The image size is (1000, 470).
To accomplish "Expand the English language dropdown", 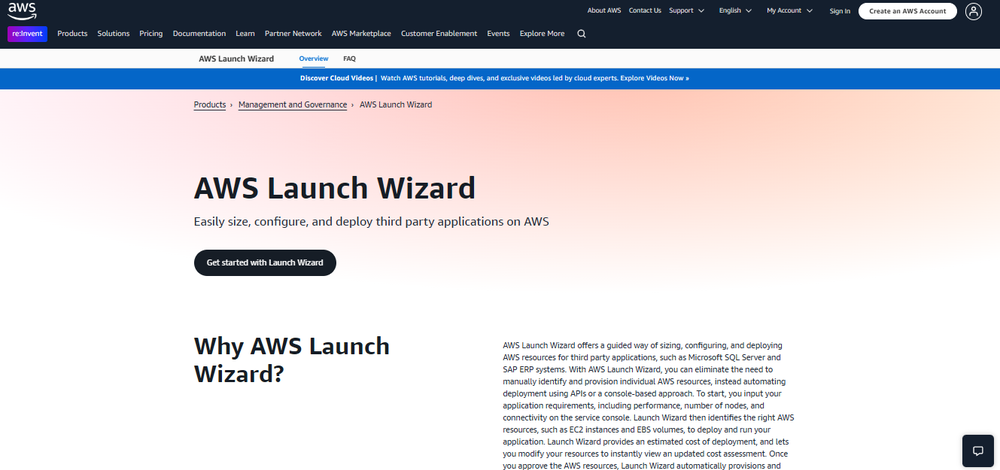I will click(735, 11).
